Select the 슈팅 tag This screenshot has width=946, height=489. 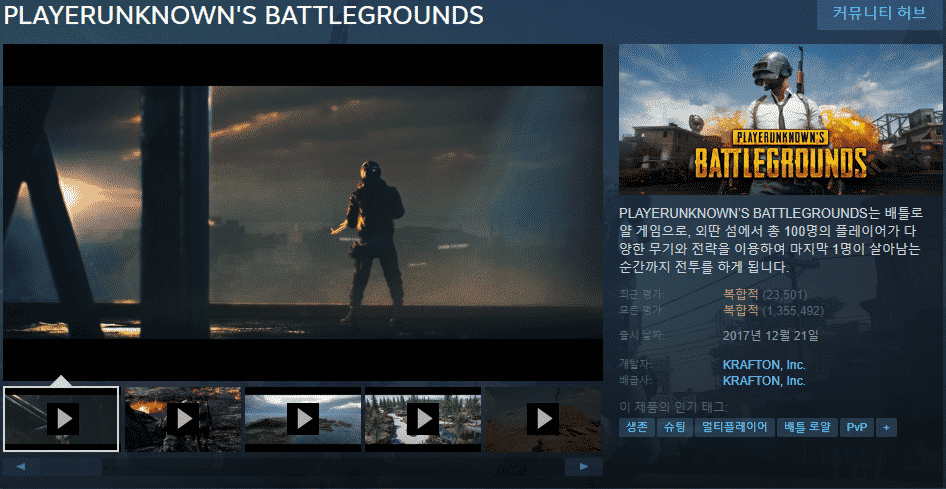(x=675, y=427)
